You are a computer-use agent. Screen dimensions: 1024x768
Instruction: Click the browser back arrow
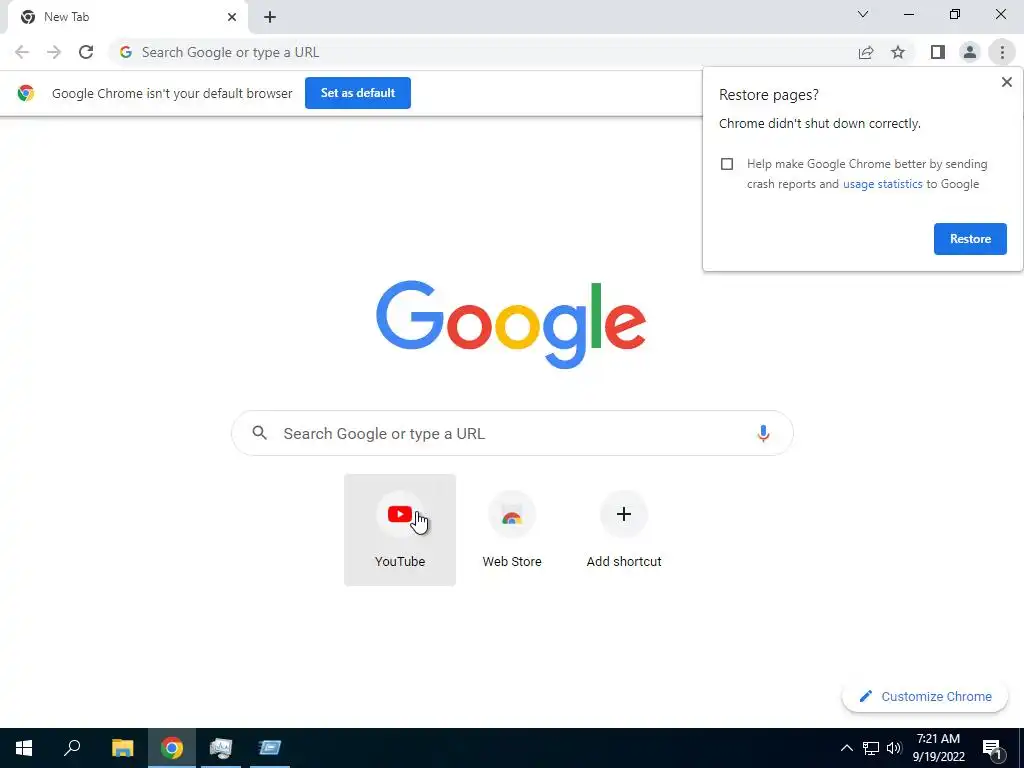tap(22, 52)
